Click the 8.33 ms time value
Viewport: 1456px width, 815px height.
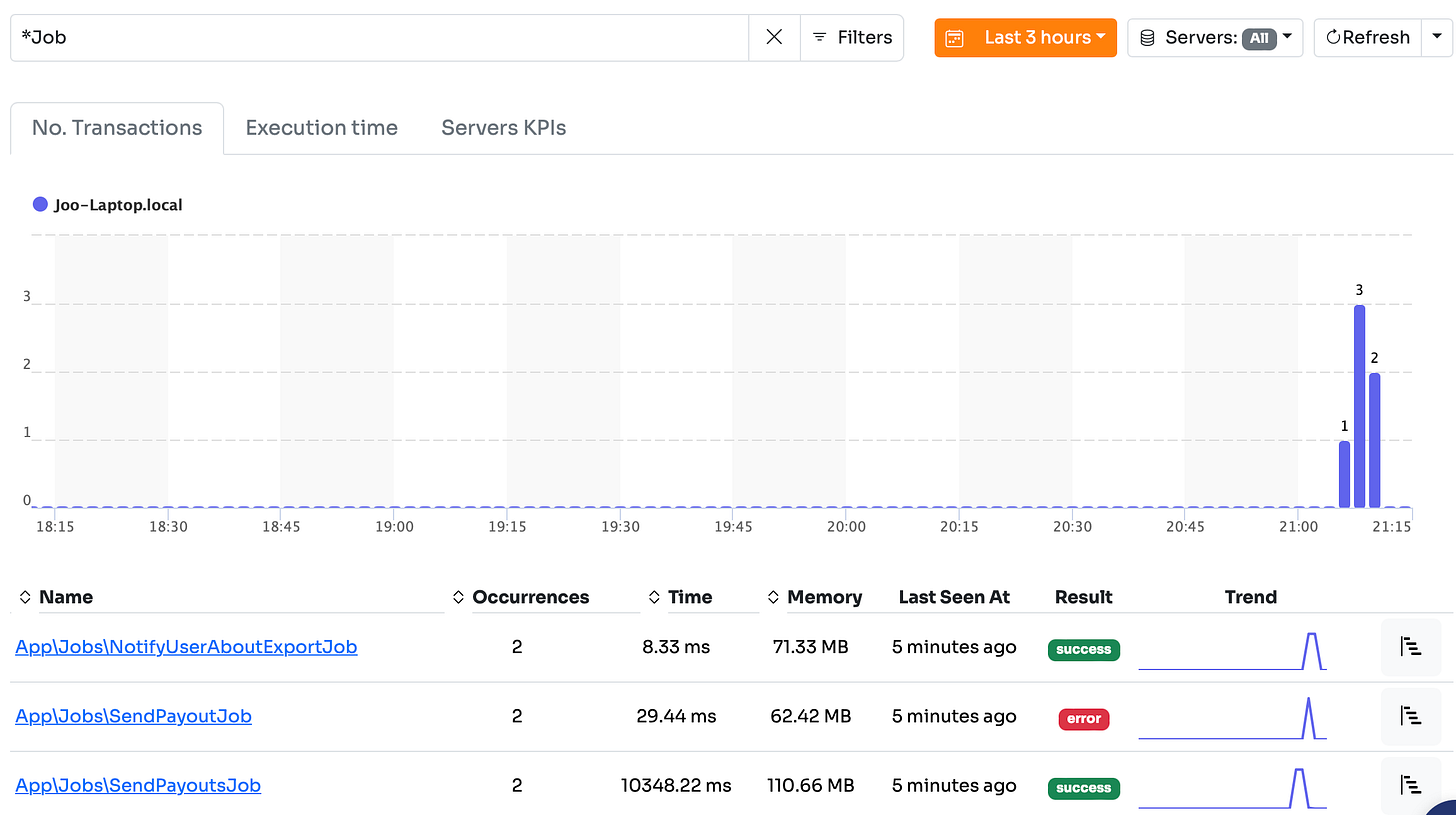coord(676,647)
